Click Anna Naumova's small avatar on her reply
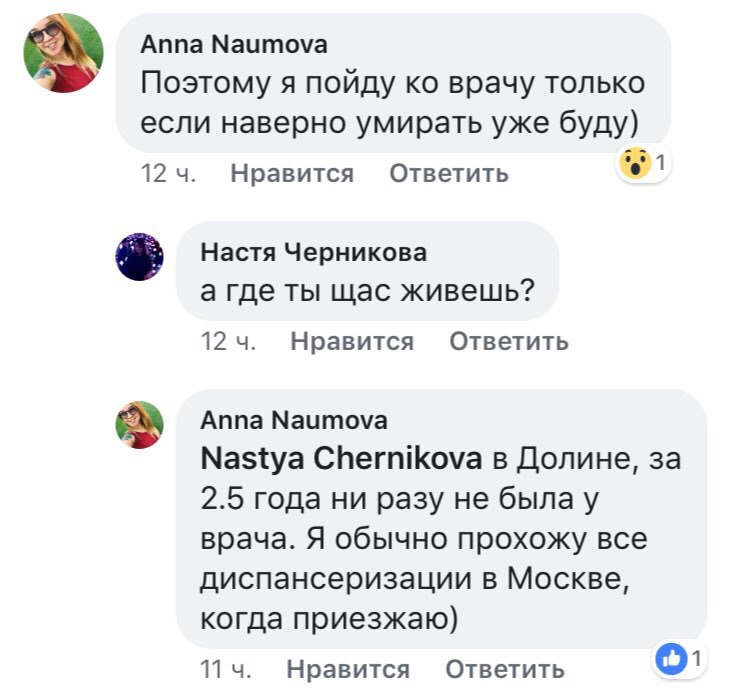749x695 pixels. [x=140, y=424]
